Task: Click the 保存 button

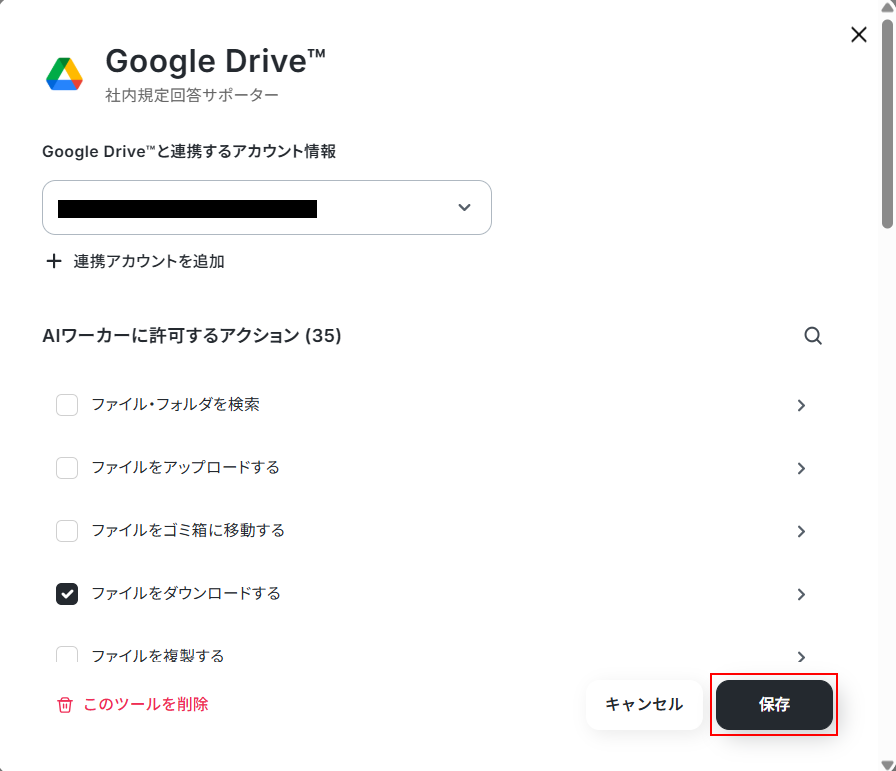Action: coord(774,705)
